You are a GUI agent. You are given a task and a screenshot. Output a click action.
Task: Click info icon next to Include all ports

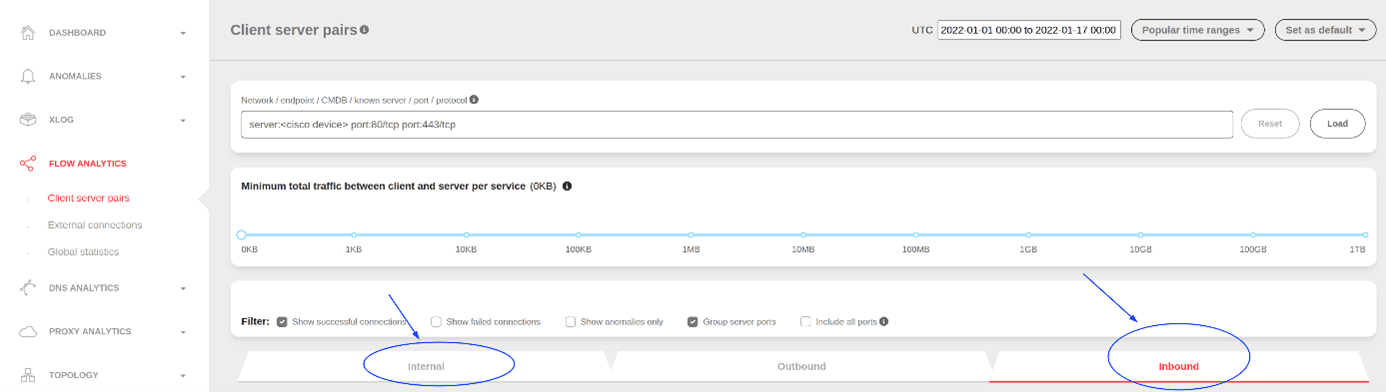(884, 322)
